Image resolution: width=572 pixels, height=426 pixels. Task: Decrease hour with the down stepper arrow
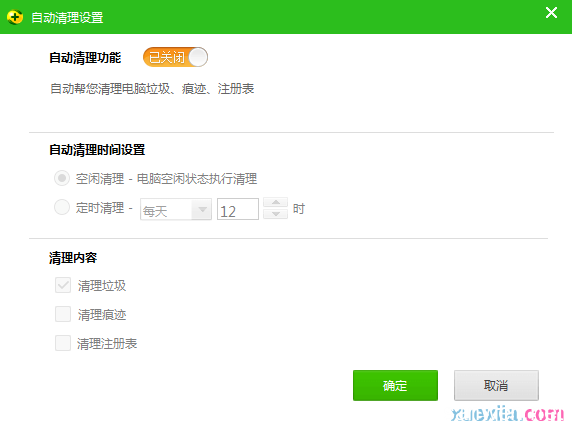point(276,214)
